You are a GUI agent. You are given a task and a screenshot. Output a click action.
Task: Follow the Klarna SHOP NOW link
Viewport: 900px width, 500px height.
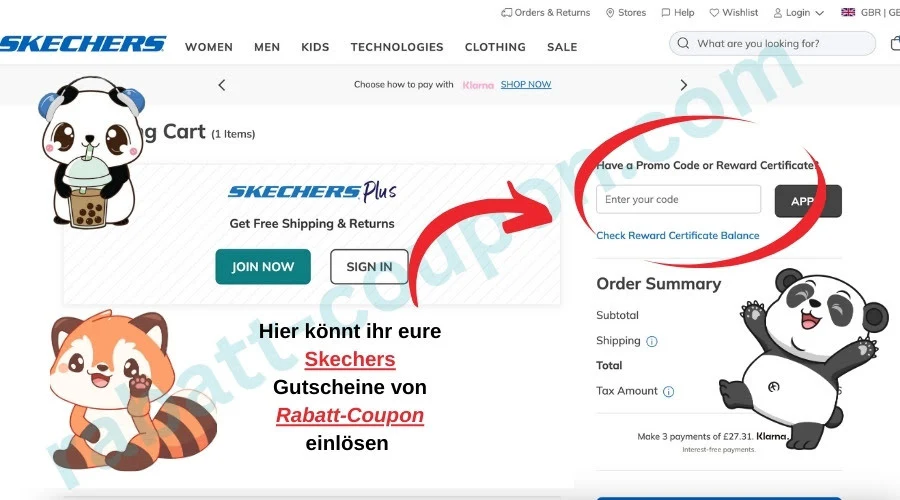tap(526, 84)
